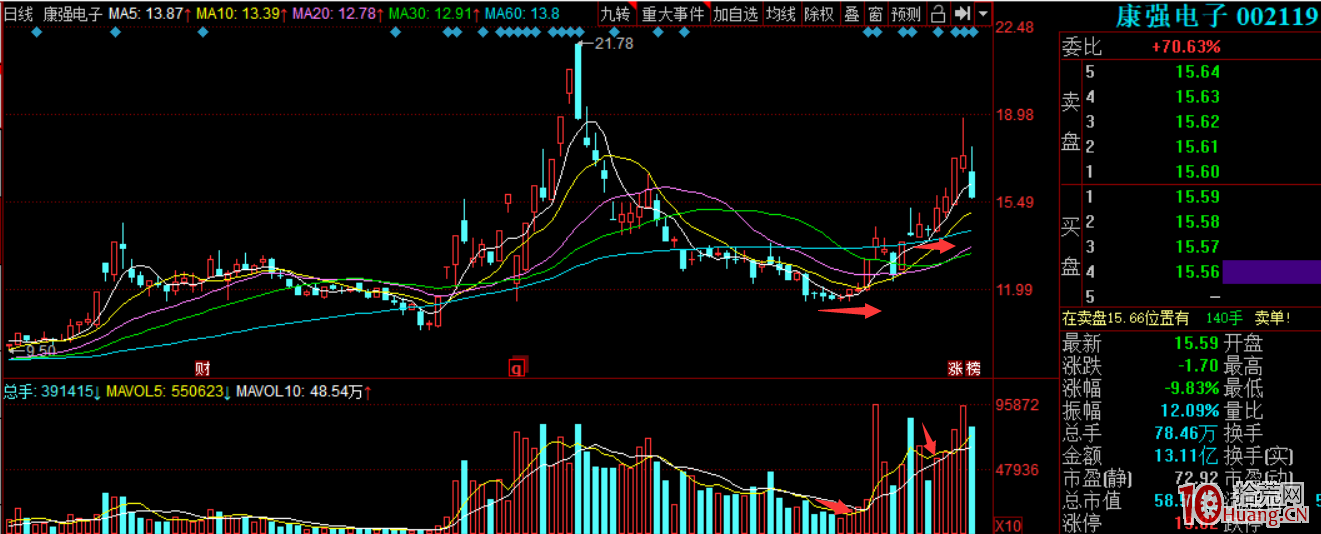Open 重大事件 major events
This screenshot has width=1321, height=534.
tap(673, 14)
